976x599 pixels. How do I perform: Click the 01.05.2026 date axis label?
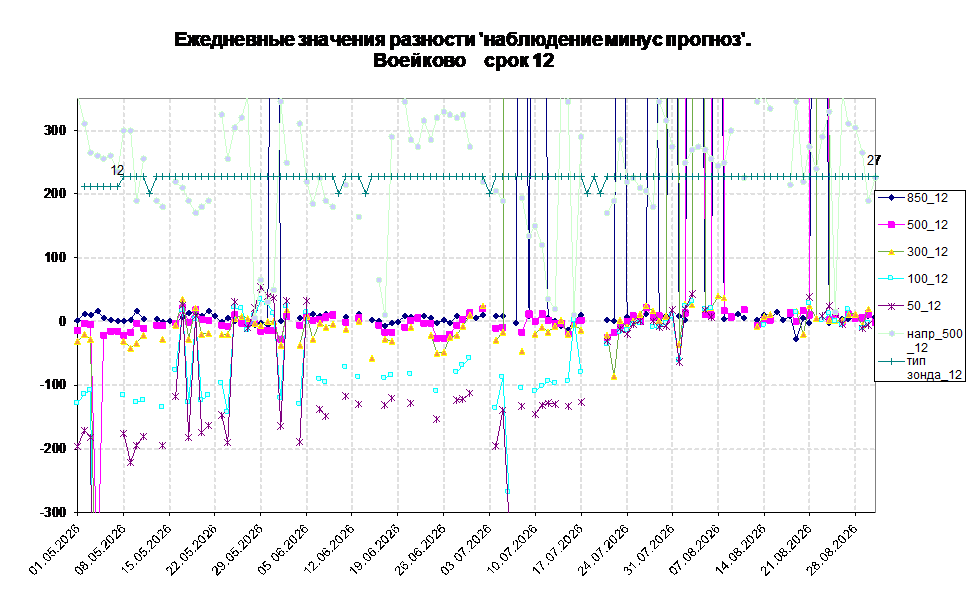coord(56,549)
